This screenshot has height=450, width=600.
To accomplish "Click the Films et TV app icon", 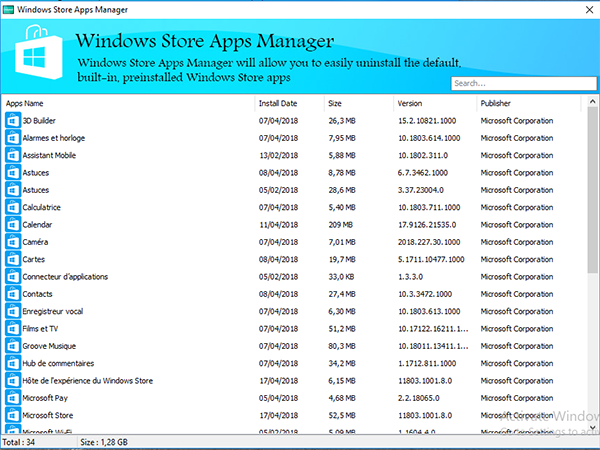I will (13, 329).
